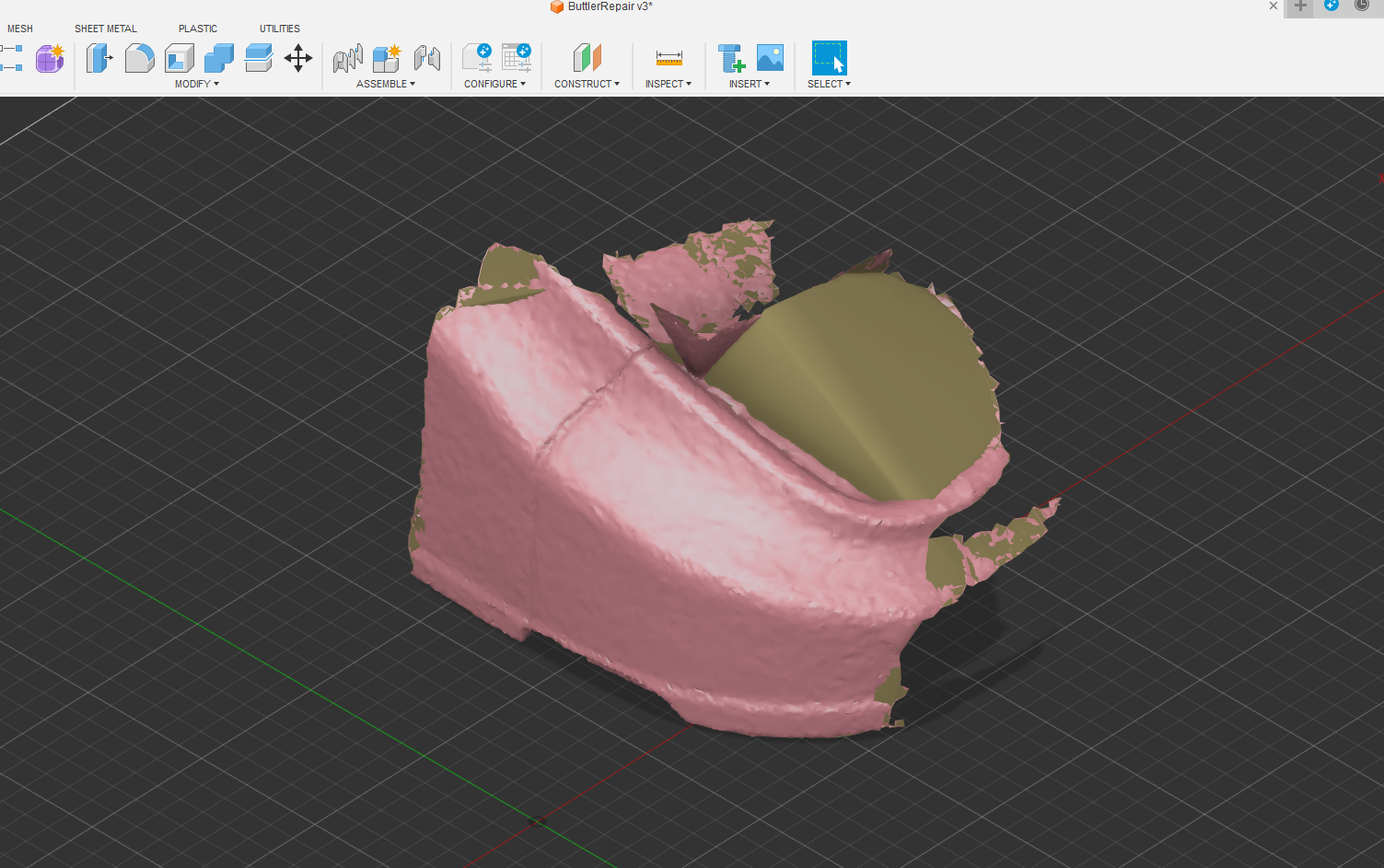Activate the Plane Cut mesh tool
Viewport: 1384px width, 868px height.
click(x=258, y=58)
